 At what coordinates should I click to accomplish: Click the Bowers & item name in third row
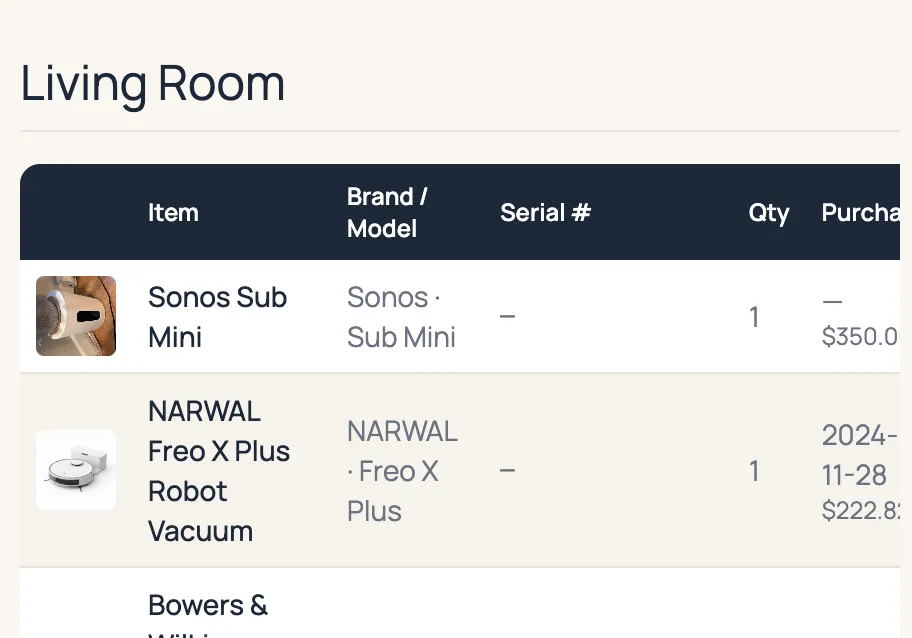[208, 606]
